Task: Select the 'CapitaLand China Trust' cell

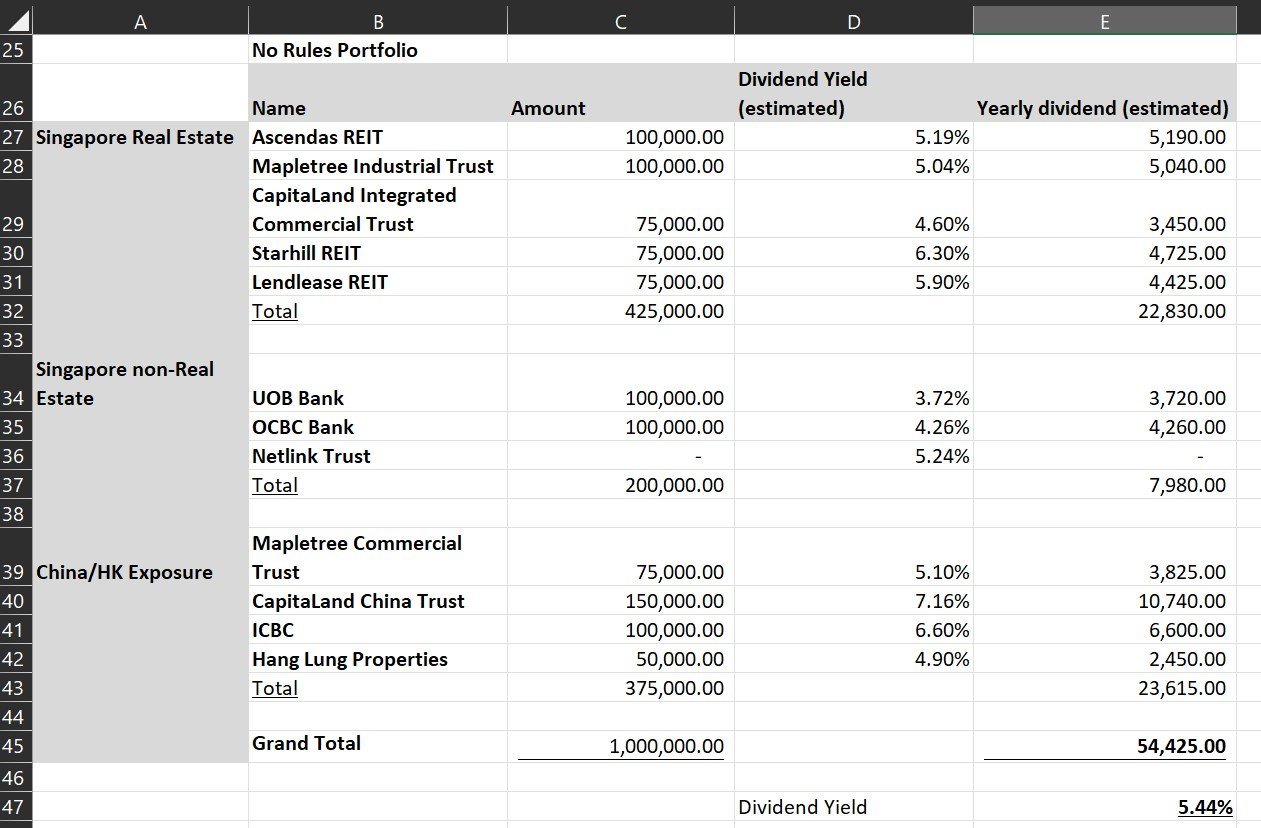Action: pos(378,602)
